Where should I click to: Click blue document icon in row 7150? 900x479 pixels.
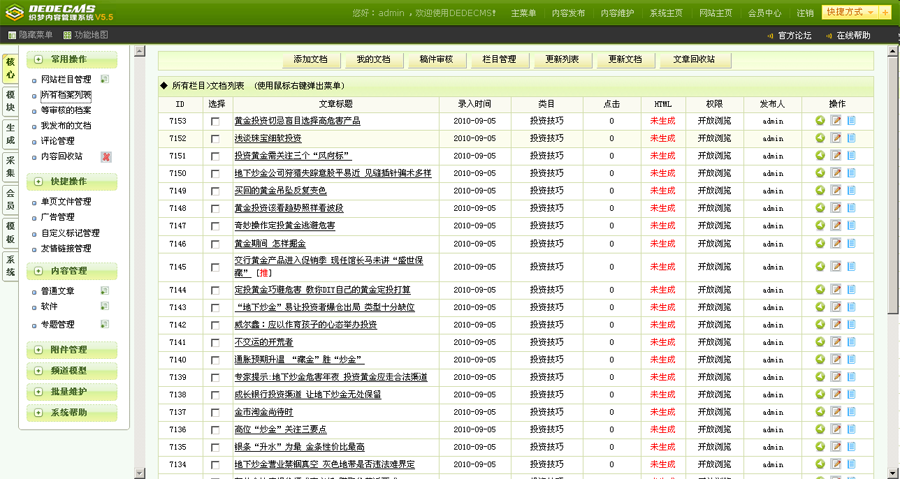[x=851, y=173]
